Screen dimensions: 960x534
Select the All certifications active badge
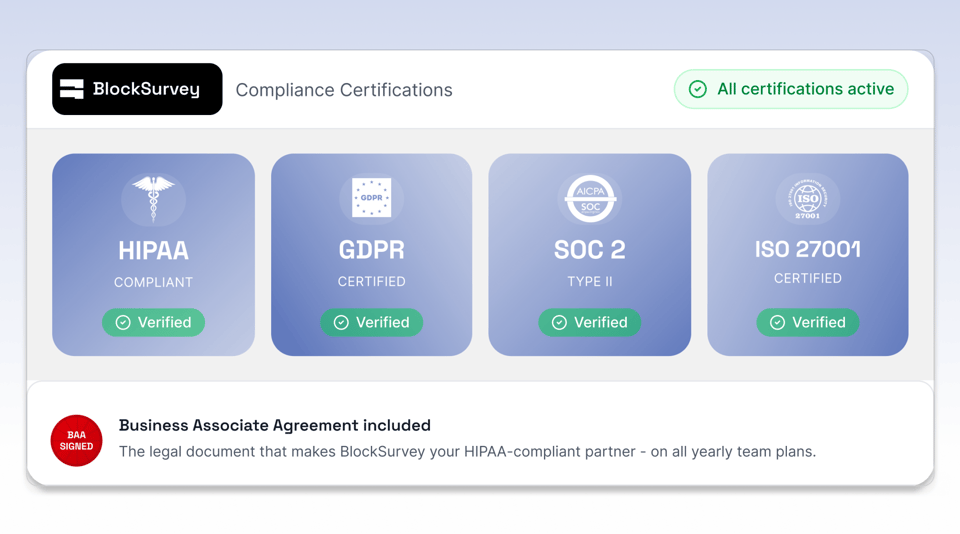[x=790, y=89]
